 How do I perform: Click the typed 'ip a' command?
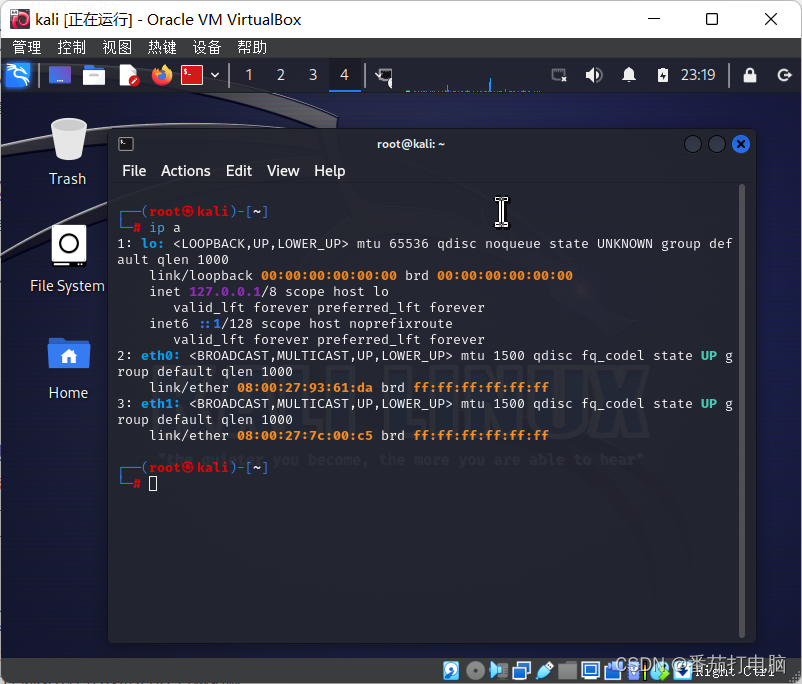(x=165, y=228)
